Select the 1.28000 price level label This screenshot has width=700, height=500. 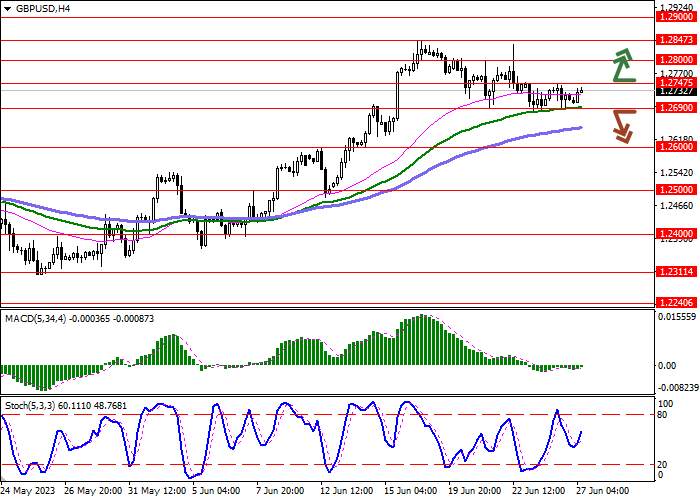(x=676, y=59)
